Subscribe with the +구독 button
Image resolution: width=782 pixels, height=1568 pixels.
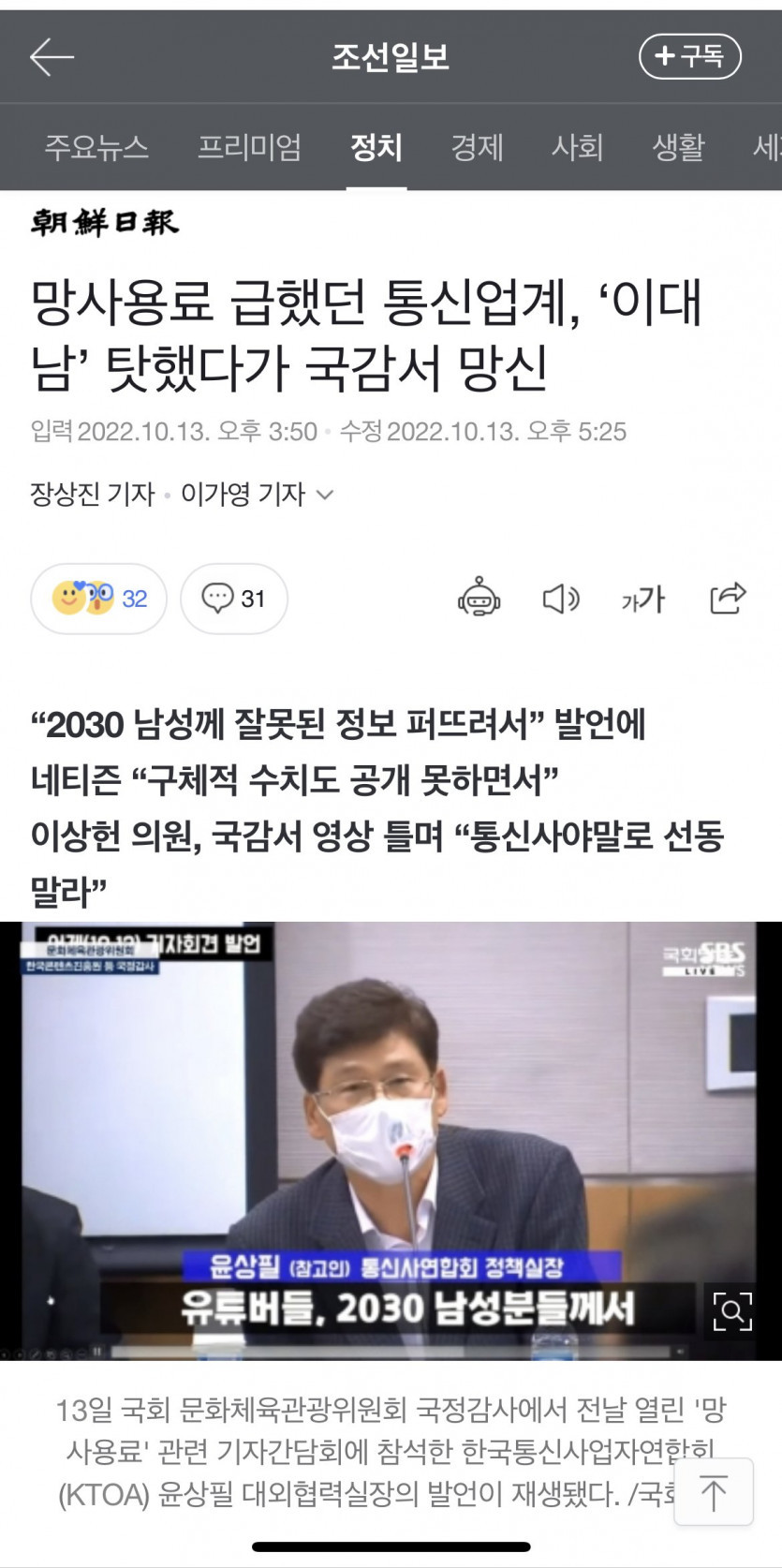[690, 56]
